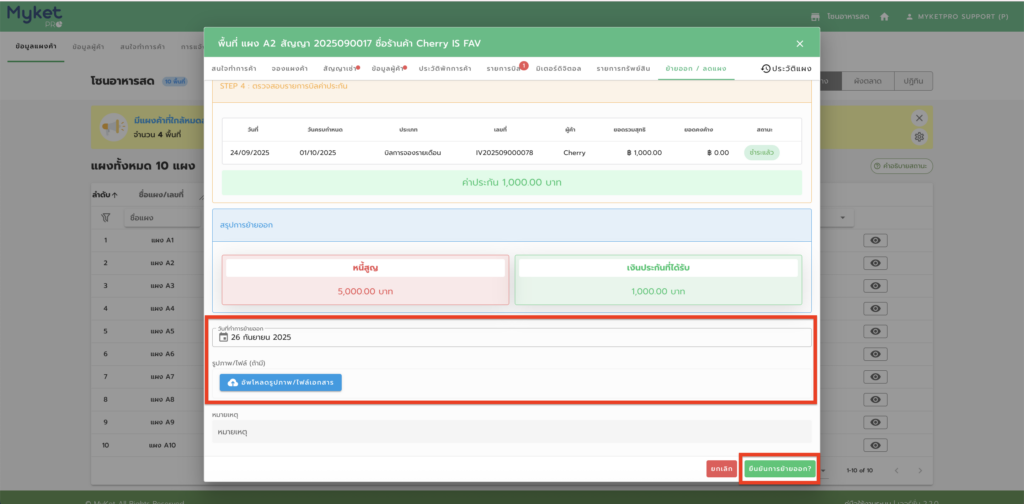Click the filter funnel icon in table
1024x504 pixels.
(105, 216)
